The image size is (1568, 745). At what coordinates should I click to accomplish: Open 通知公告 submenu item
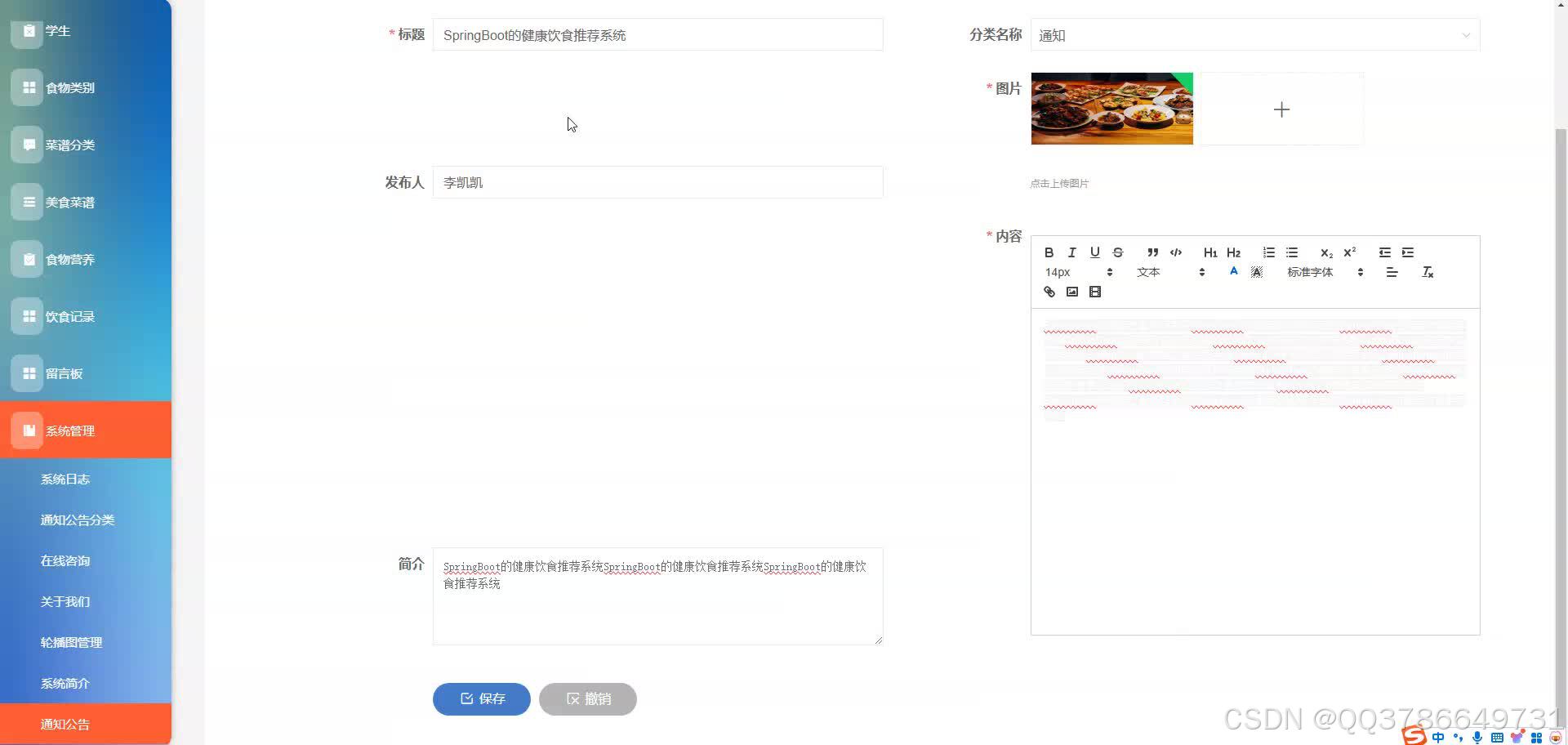86,724
